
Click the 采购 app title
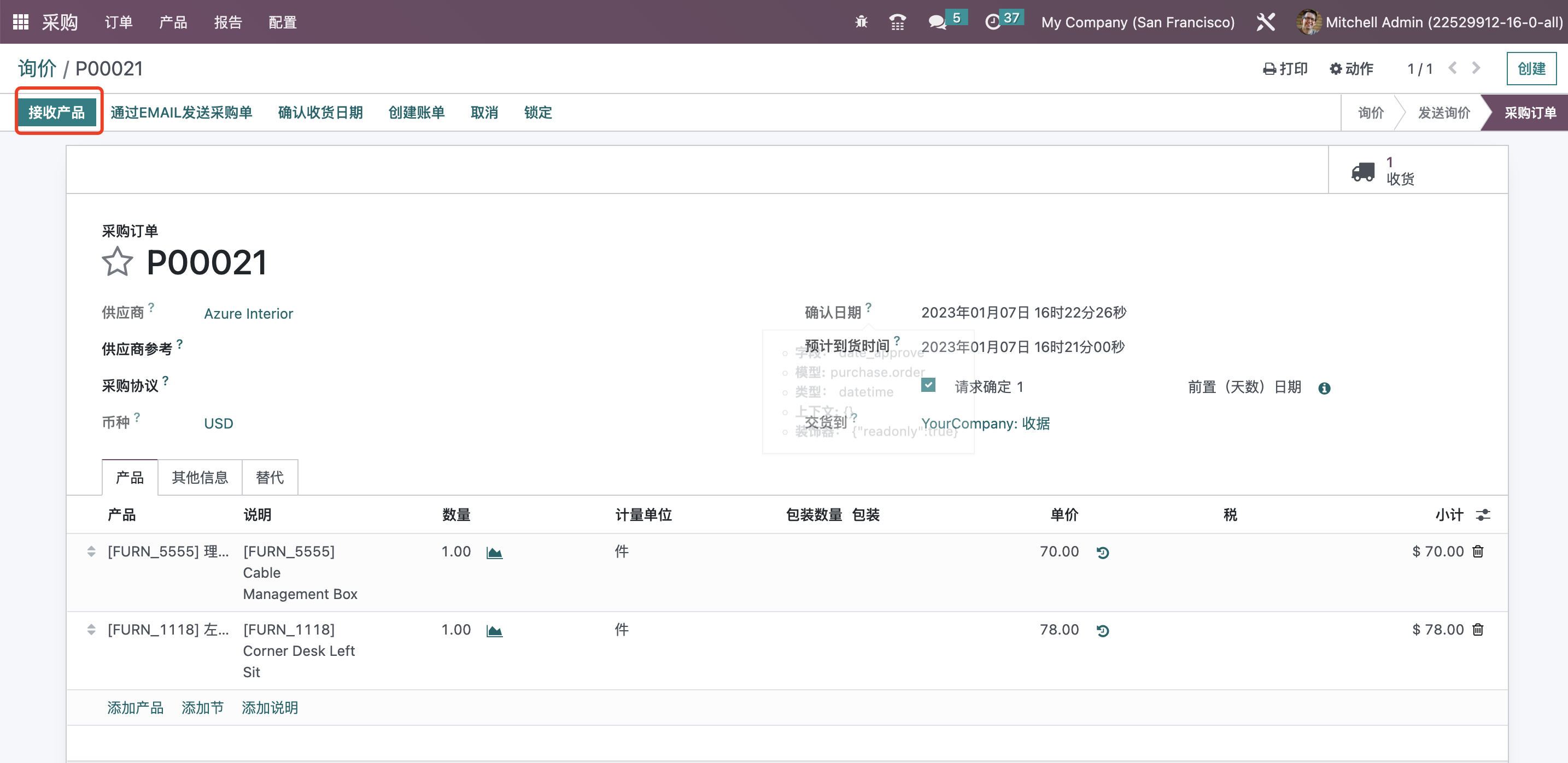coord(60,22)
